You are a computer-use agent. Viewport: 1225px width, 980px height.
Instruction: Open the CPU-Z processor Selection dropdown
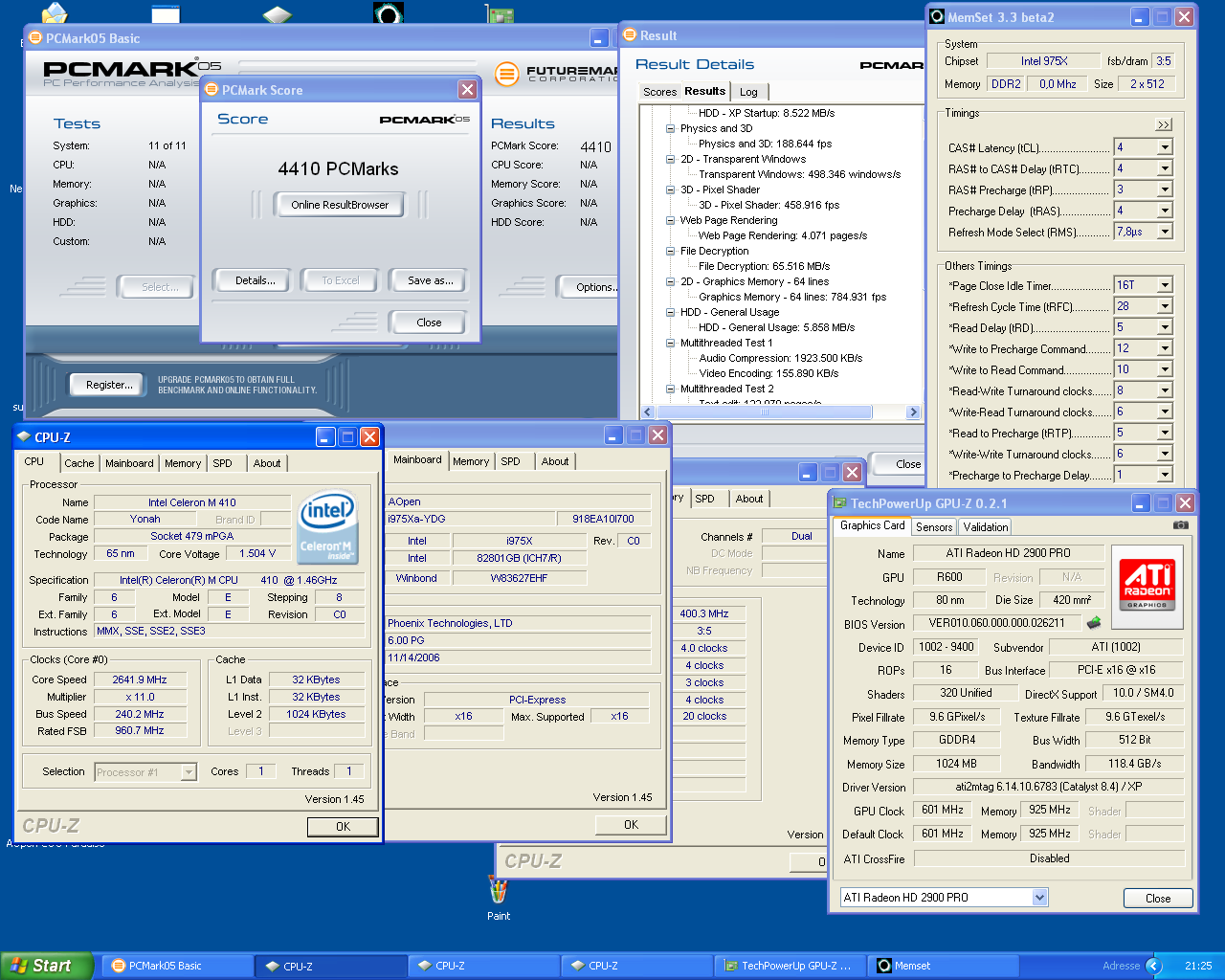pos(189,772)
